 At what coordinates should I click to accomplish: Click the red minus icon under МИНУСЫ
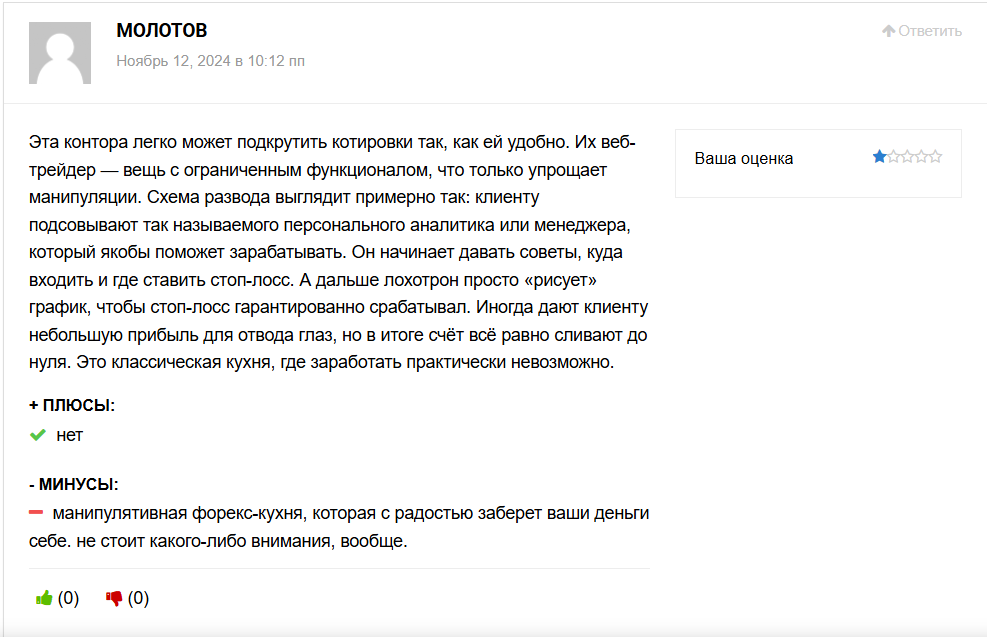36,513
